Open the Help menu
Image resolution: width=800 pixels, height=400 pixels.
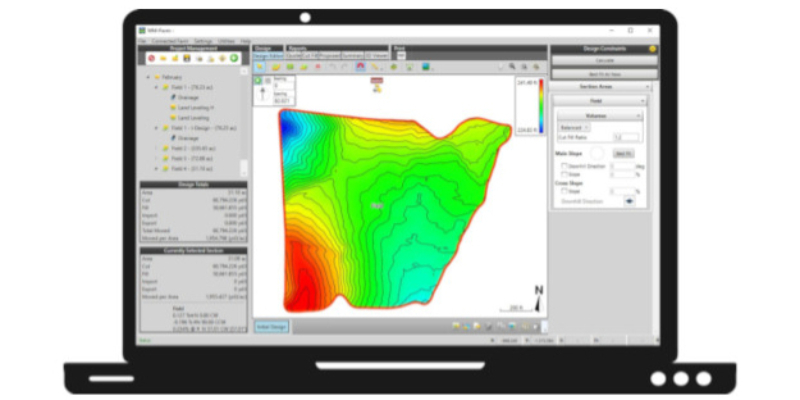[245, 41]
